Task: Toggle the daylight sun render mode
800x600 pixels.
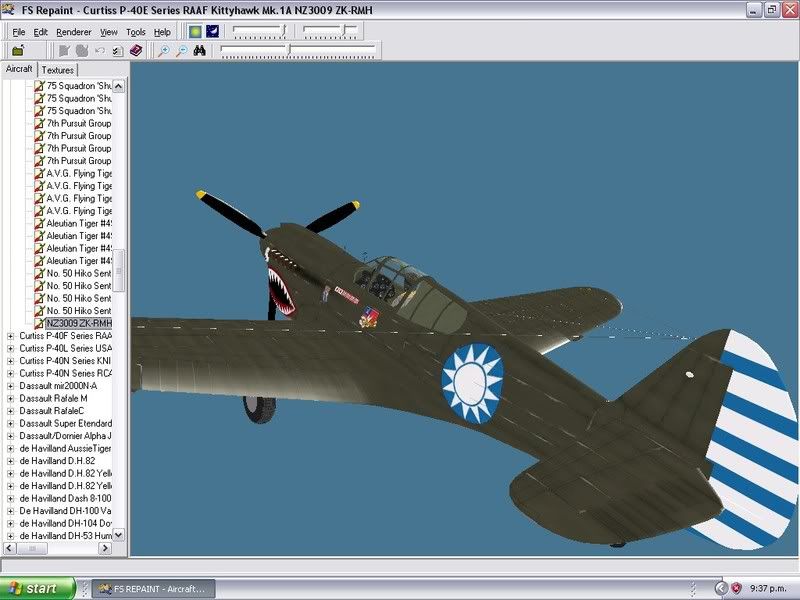Action: [x=195, y=32]
